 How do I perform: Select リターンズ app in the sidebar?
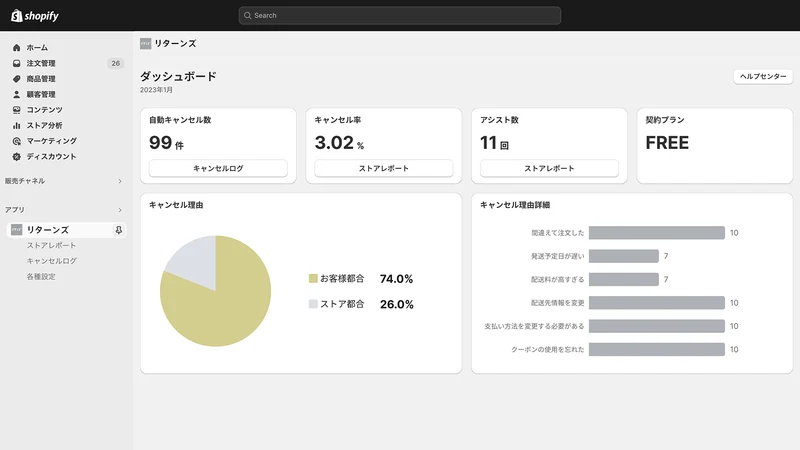coord(66,230)
